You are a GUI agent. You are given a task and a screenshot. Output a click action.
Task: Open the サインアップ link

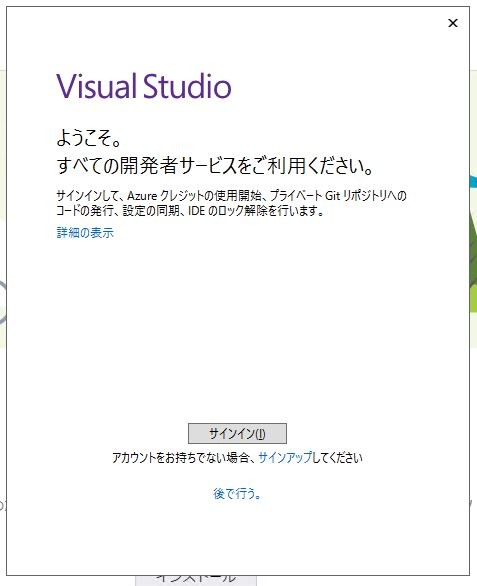285,457
